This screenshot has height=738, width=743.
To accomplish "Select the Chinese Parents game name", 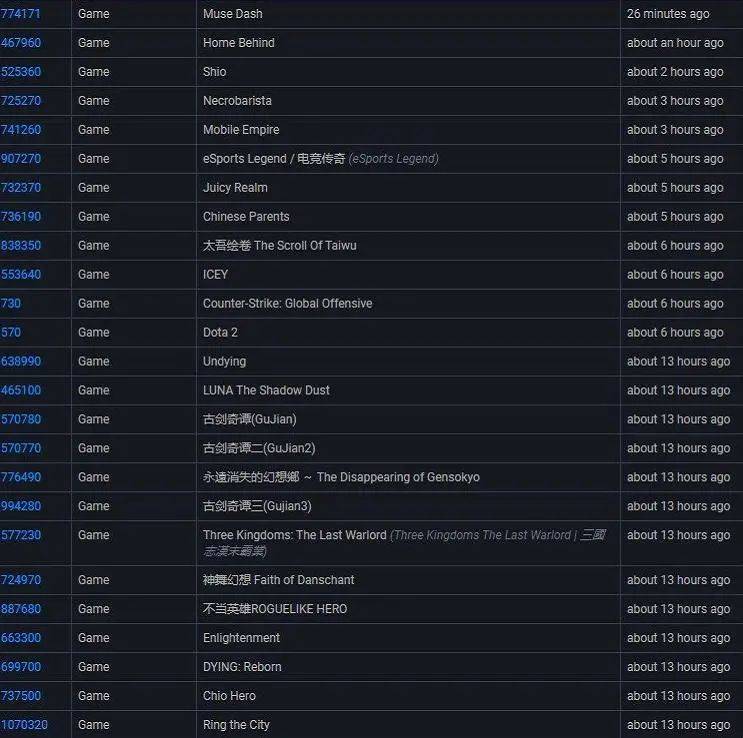I will click(246, 217).
